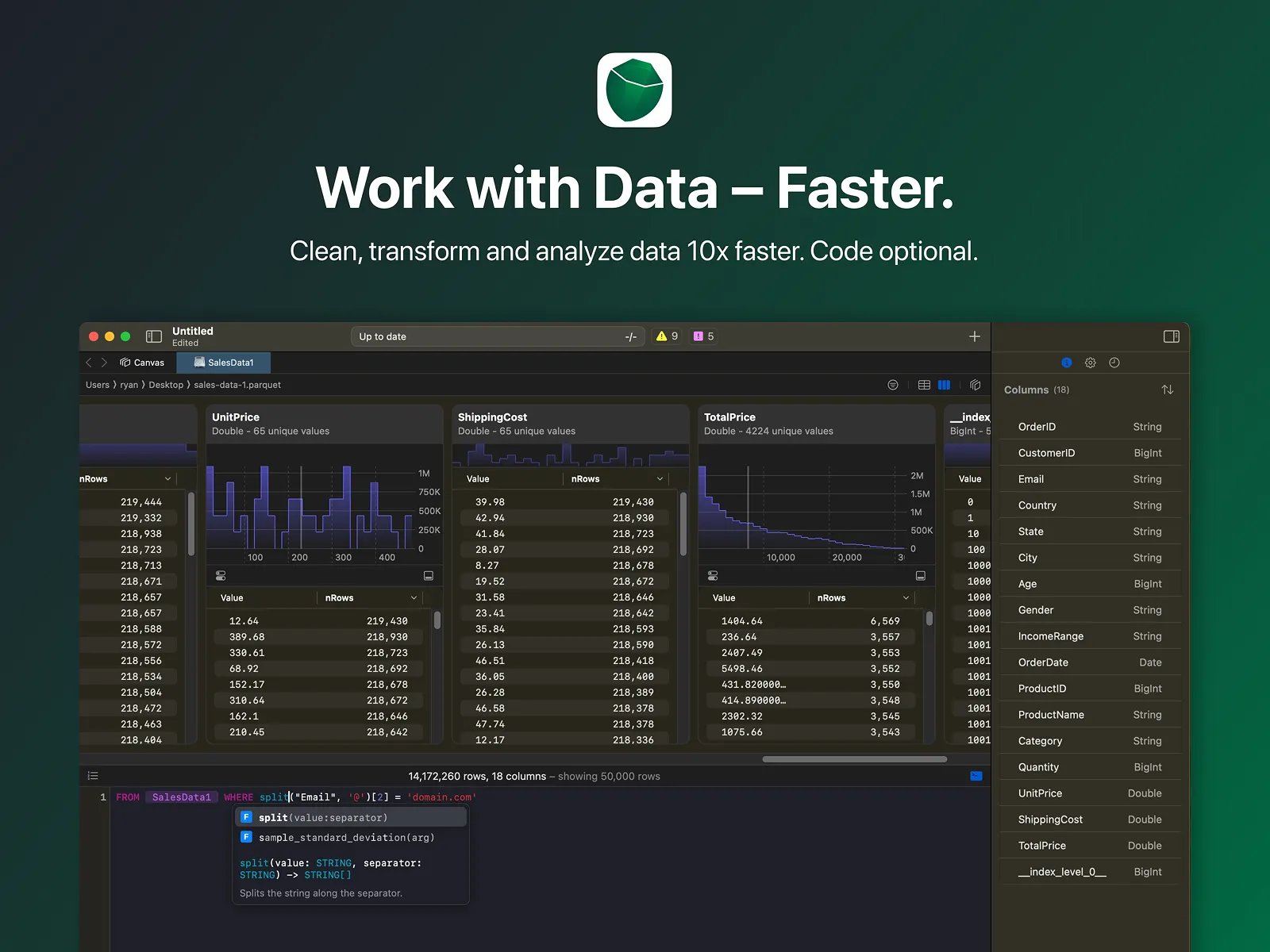This screenshot has height=952, width=1270.
Task: Select IncomeRange in Columns list
Action: pos(1090,636)
